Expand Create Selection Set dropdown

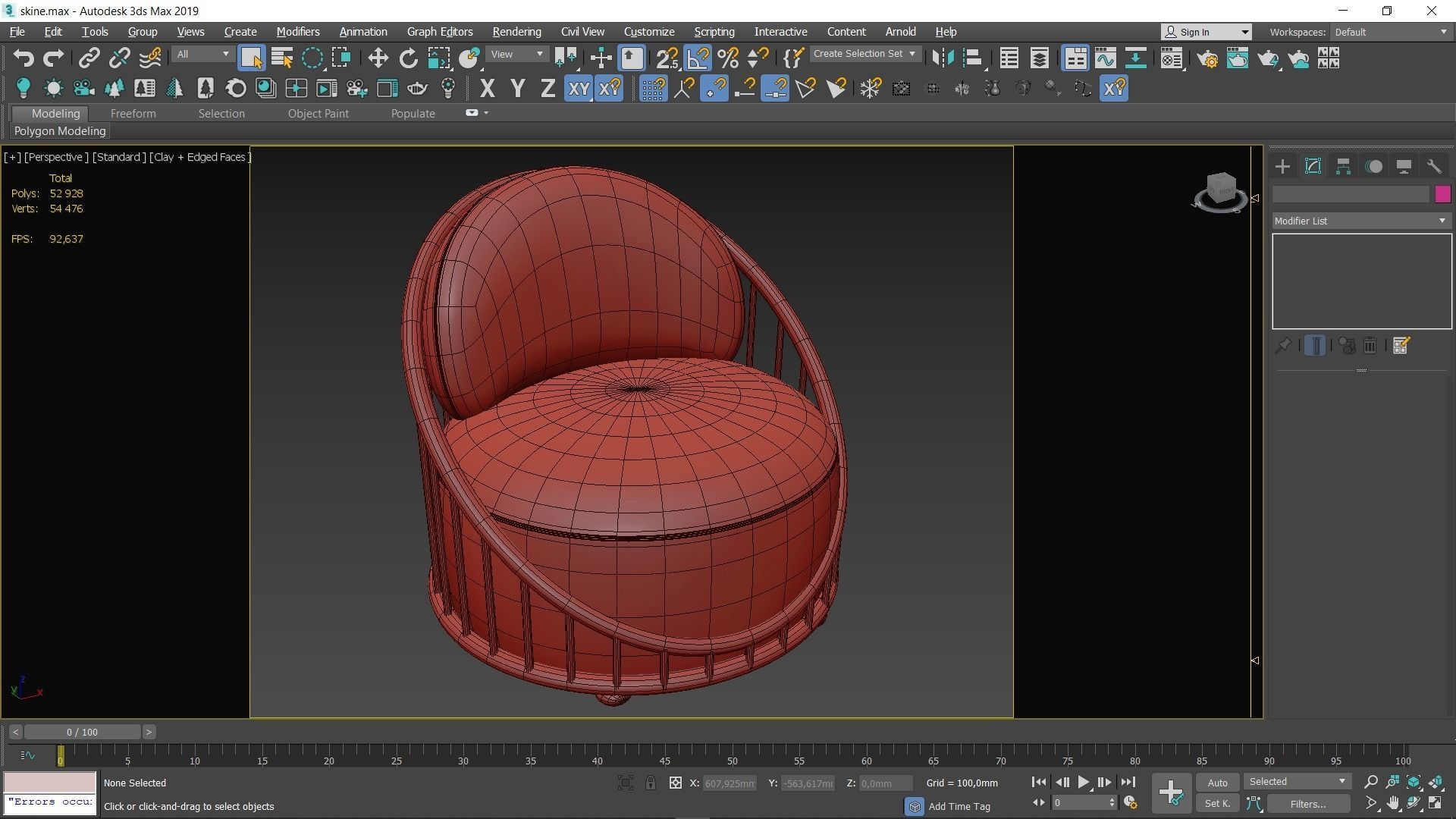click(x=865, y=54)
